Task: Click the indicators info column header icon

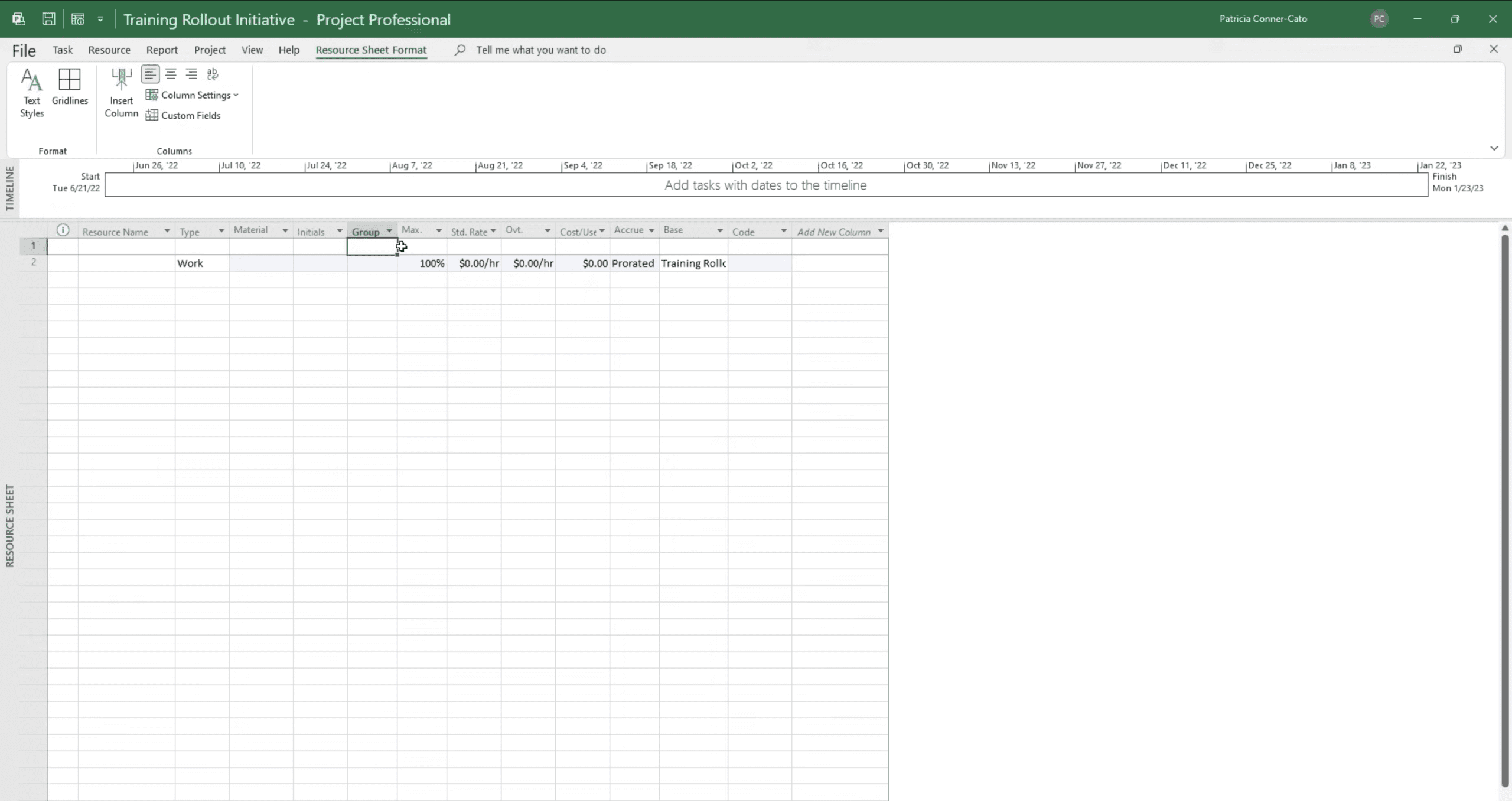Action: coord(63,230)
